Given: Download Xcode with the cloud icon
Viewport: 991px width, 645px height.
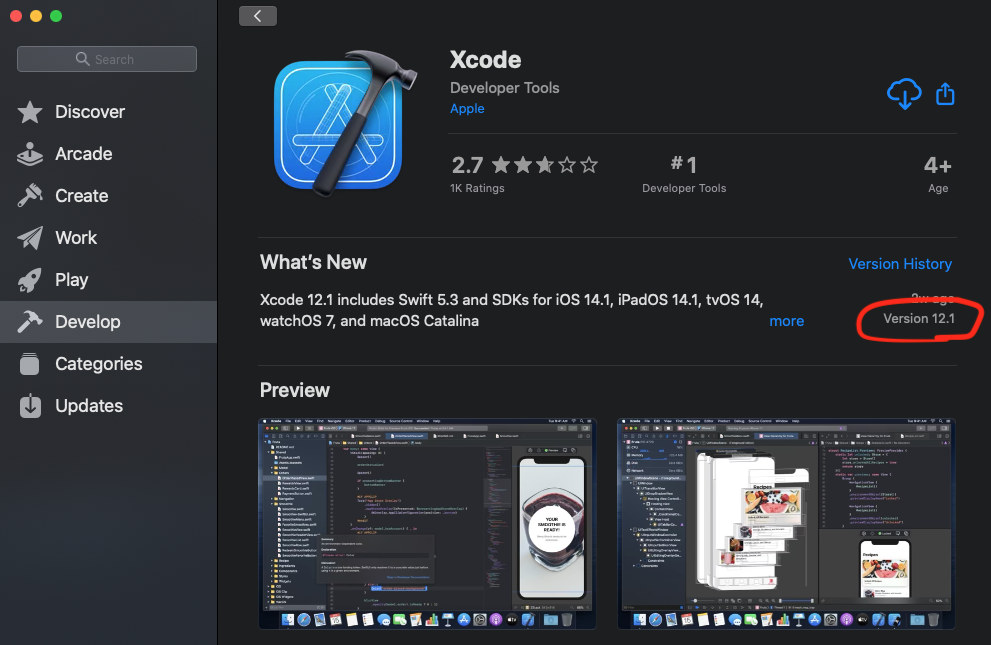Looking at the screenshot, I should coord(904,93).
